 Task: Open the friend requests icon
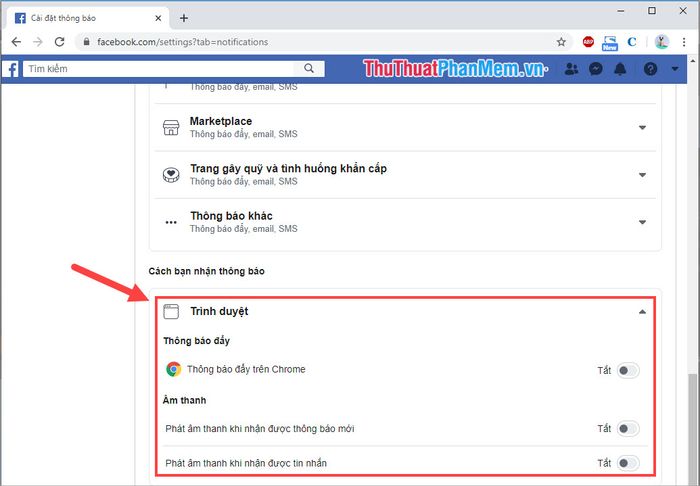[x=571, y=69]
